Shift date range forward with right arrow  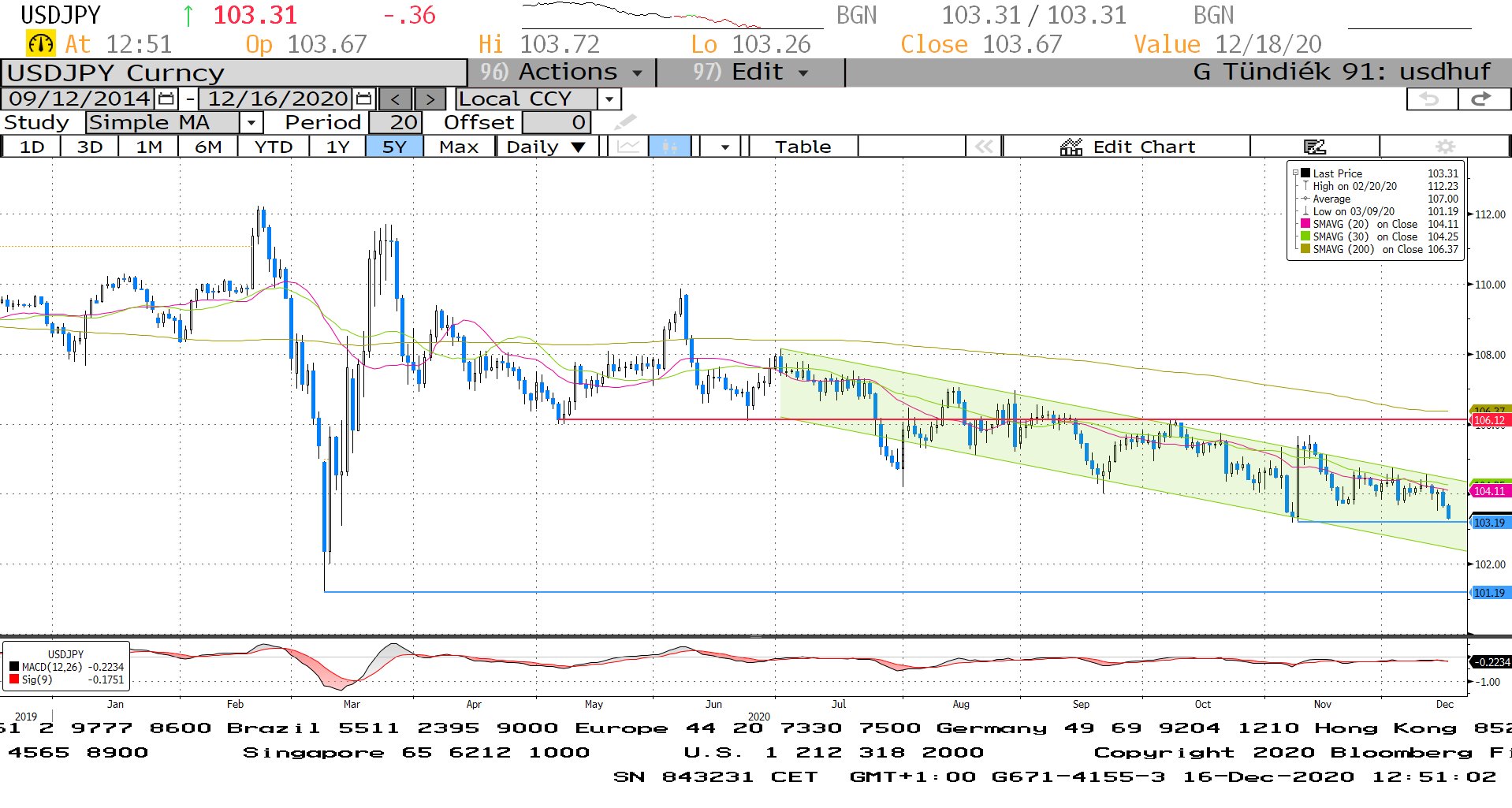(x=430, y=99)
